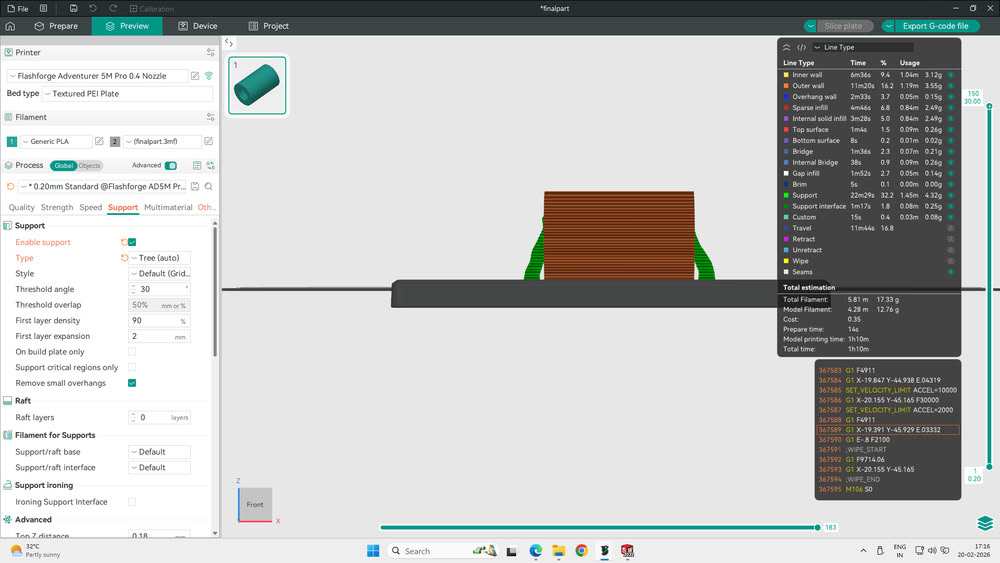Open the Line Type view dropdown

[x=862, y=47]
